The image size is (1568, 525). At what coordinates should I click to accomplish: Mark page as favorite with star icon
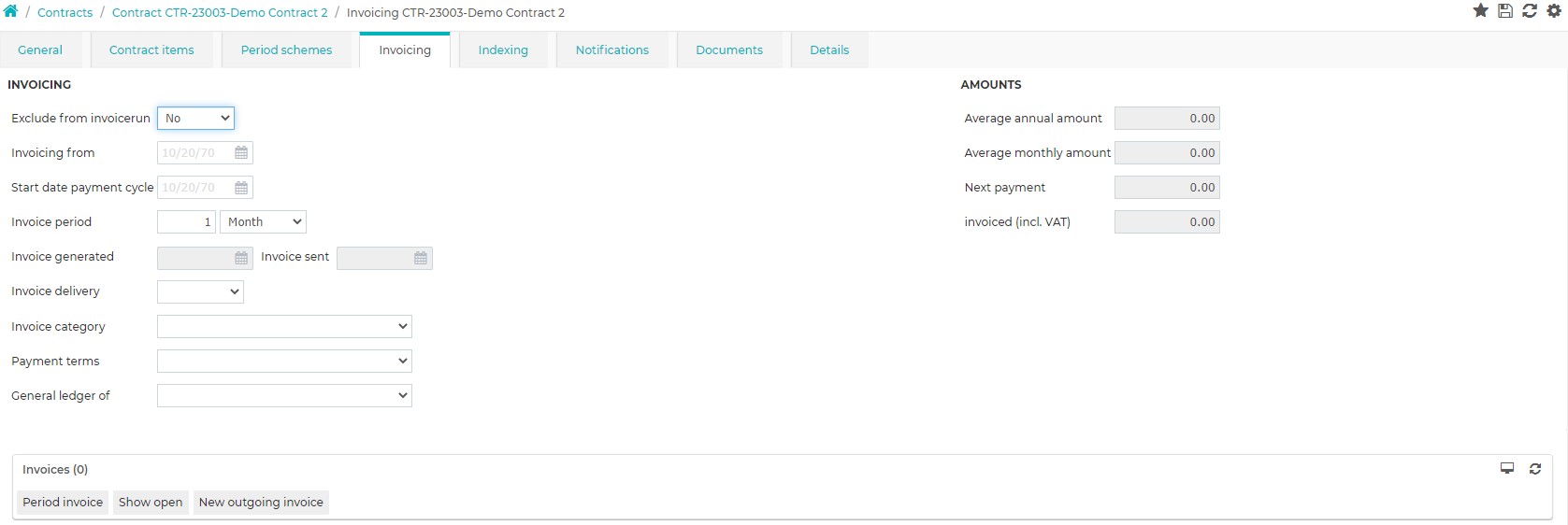[x=1480, y=11]
